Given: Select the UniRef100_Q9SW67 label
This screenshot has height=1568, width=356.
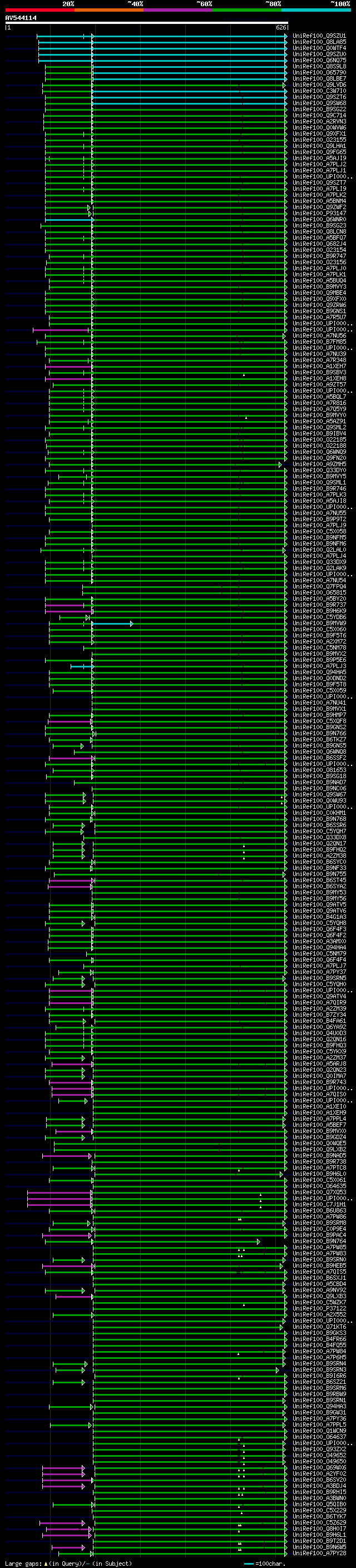Looking at the screenshot, I should coord(319,794).
